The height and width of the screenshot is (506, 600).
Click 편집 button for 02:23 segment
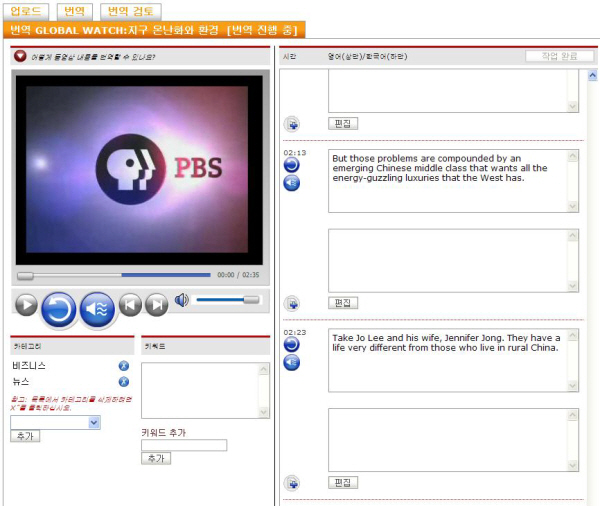click(x=343, y=483)
